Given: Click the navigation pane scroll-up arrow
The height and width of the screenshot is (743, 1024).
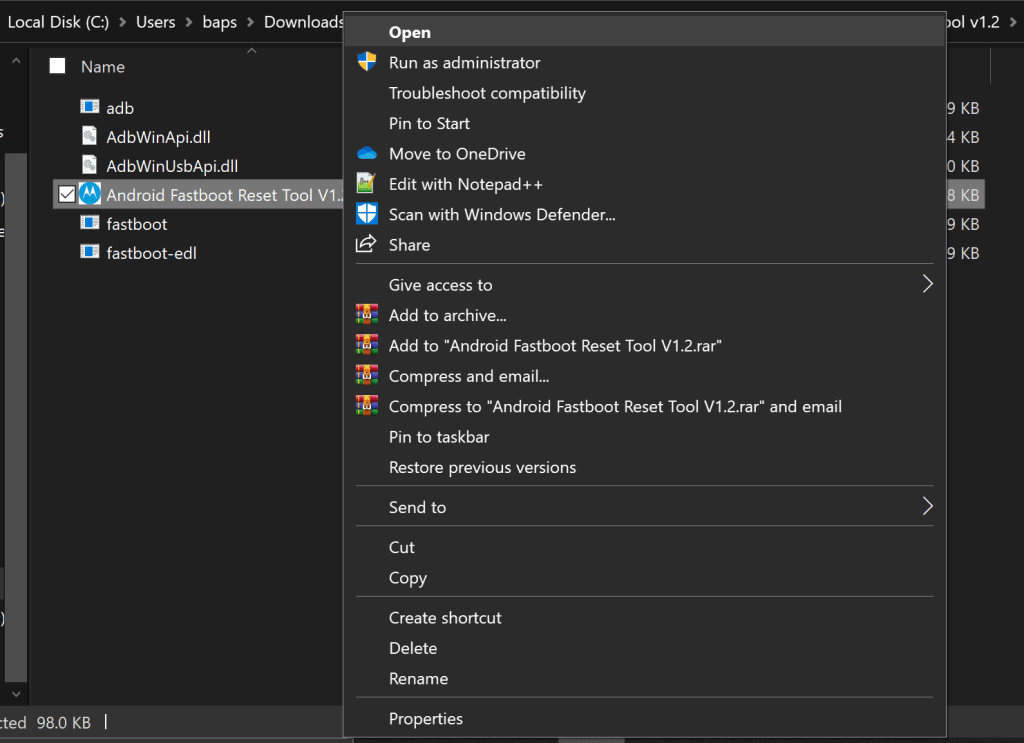Looking at the screenshot, I should click(x=16, y=61).
